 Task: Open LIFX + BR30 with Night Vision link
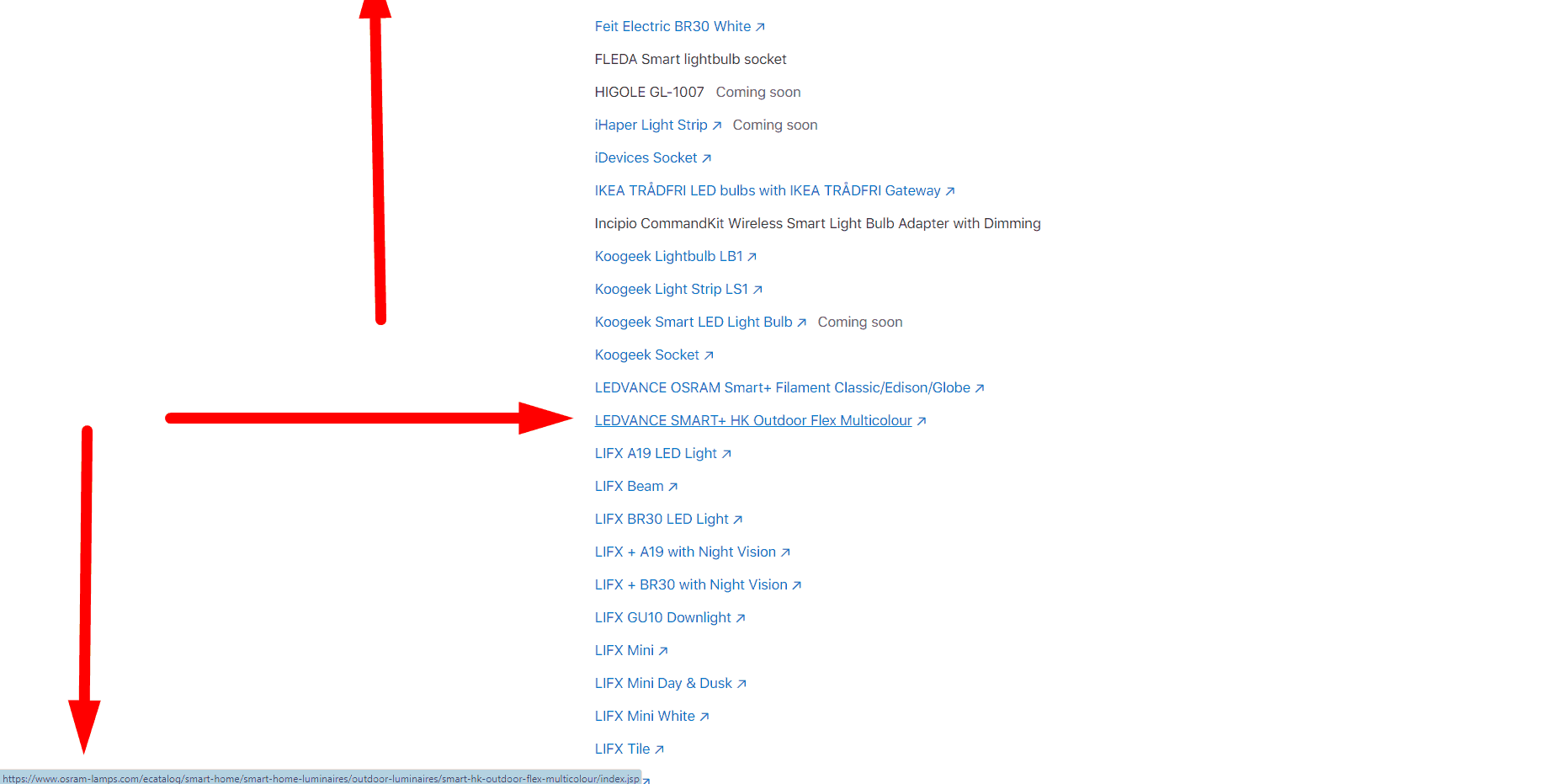[691, 584]
